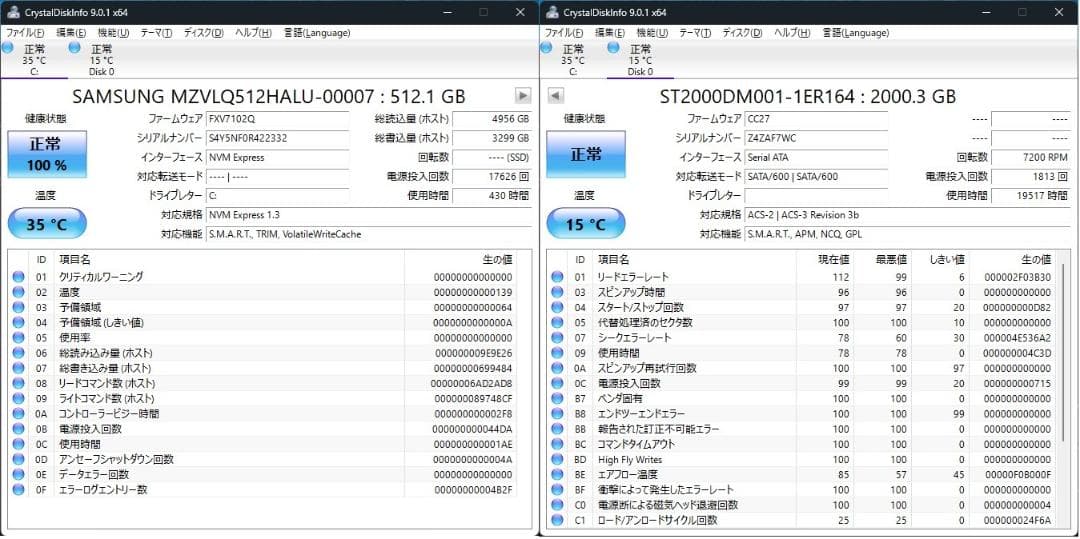Click CrystalDiskInfo app icon in right title bar

[551, 12]
